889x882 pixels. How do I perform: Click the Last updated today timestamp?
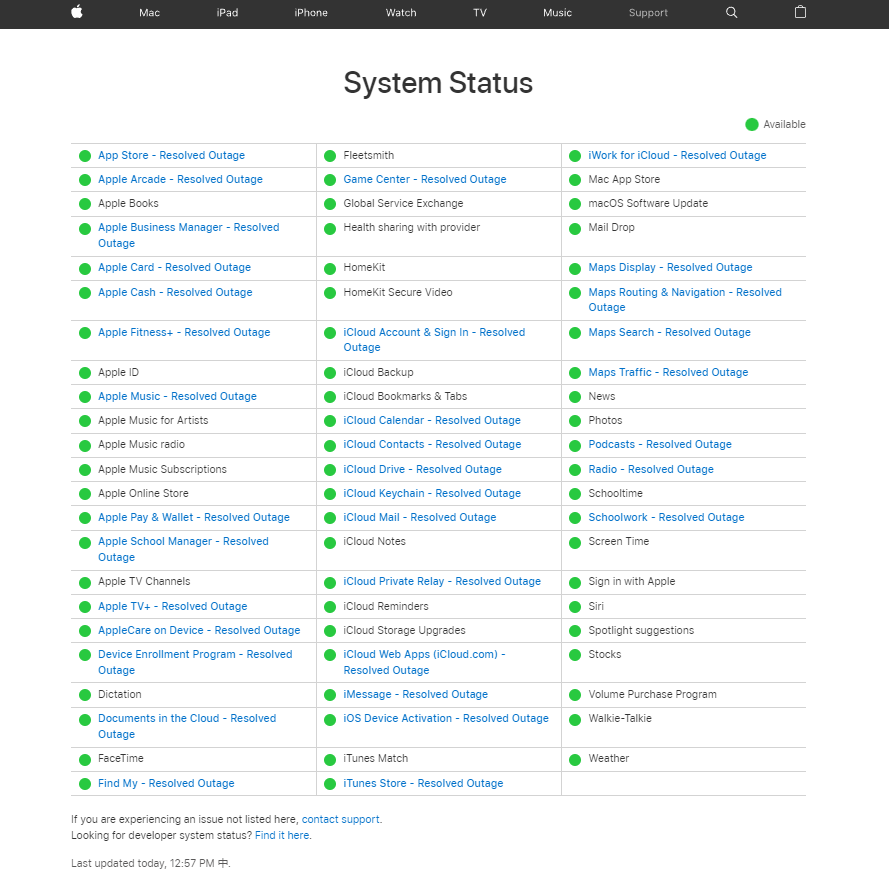[x=151, y=863]
